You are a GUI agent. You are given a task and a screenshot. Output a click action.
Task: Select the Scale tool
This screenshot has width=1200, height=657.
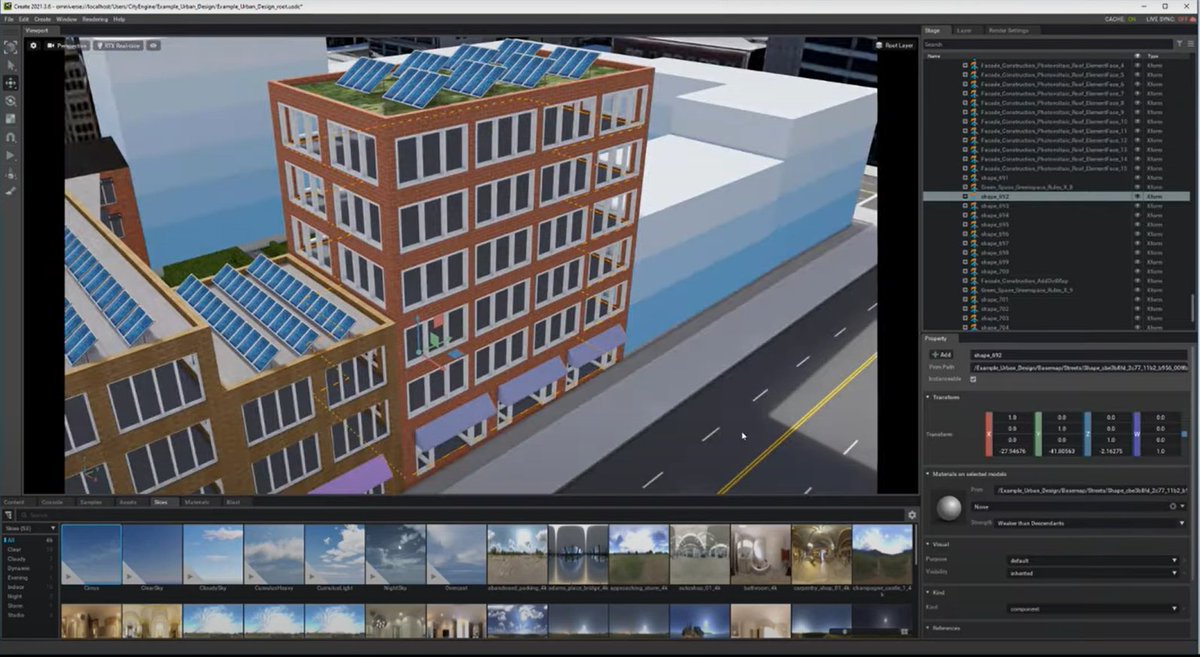pos(10,119)
